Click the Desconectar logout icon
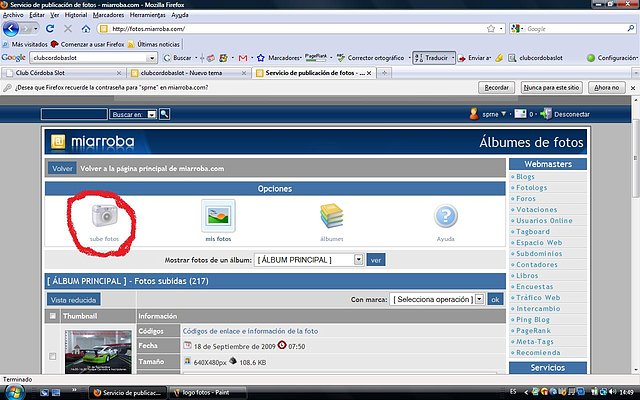The width and height of the screenshot is (640, 400). tap(546, 114)
